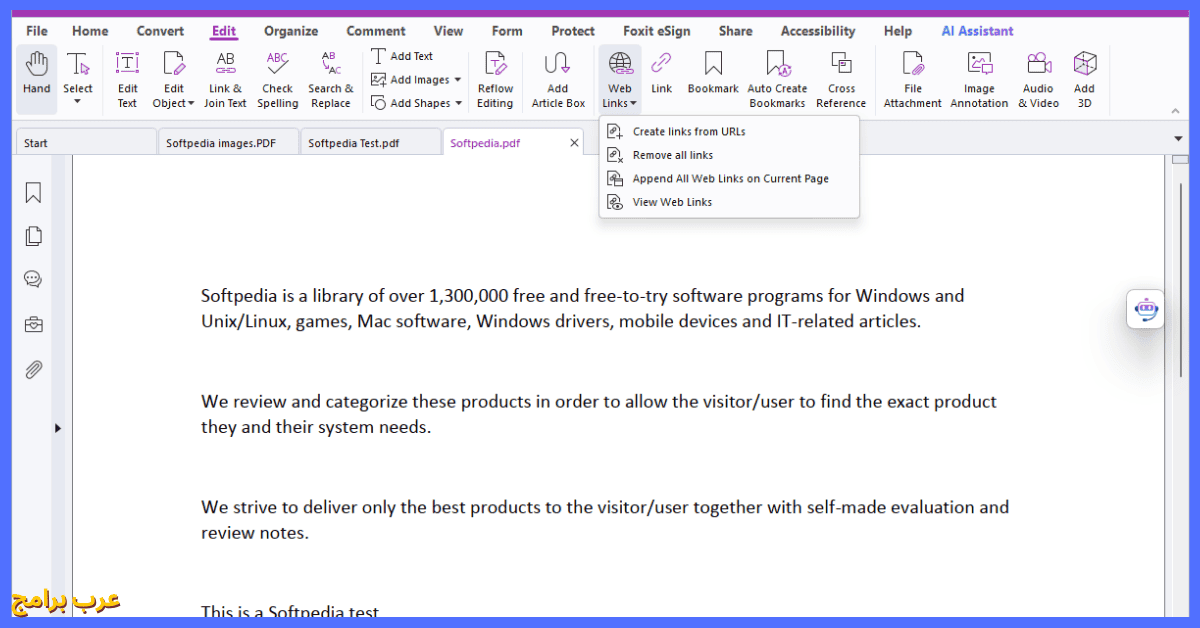Collapse the Web Links dropdown button
1200x628 pixels.
coord(620,78)
